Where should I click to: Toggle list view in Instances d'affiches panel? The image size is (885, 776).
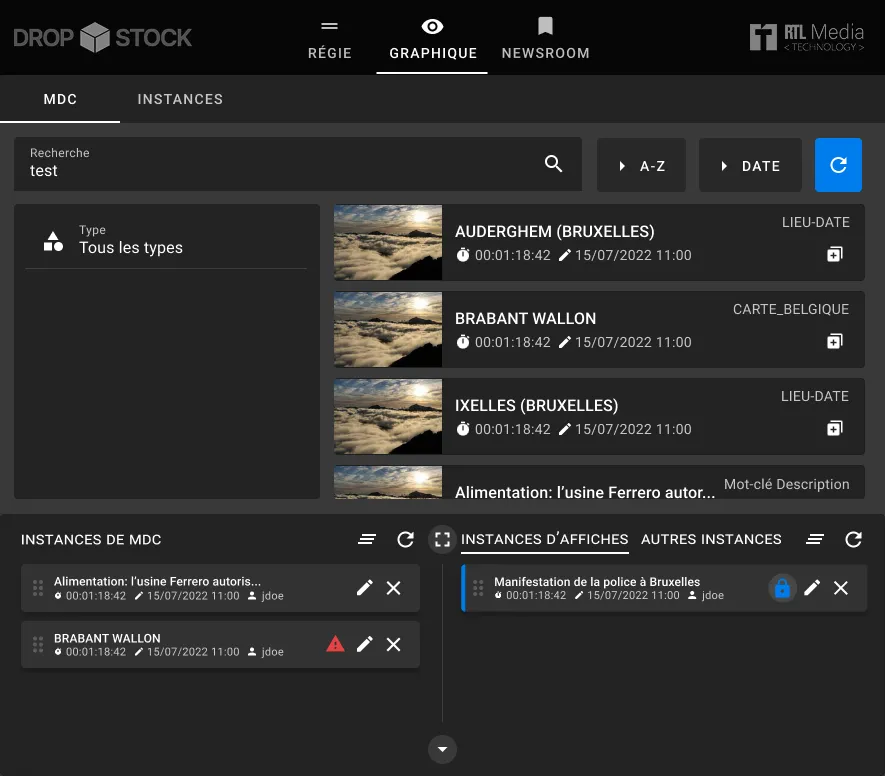click(815, 539)
